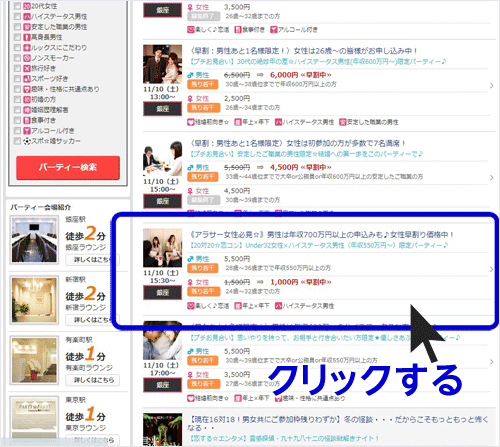The height and width of the screenshot is (447, 500).
Task: Click the male symbol in 15:30 listing
Action: 190,259
